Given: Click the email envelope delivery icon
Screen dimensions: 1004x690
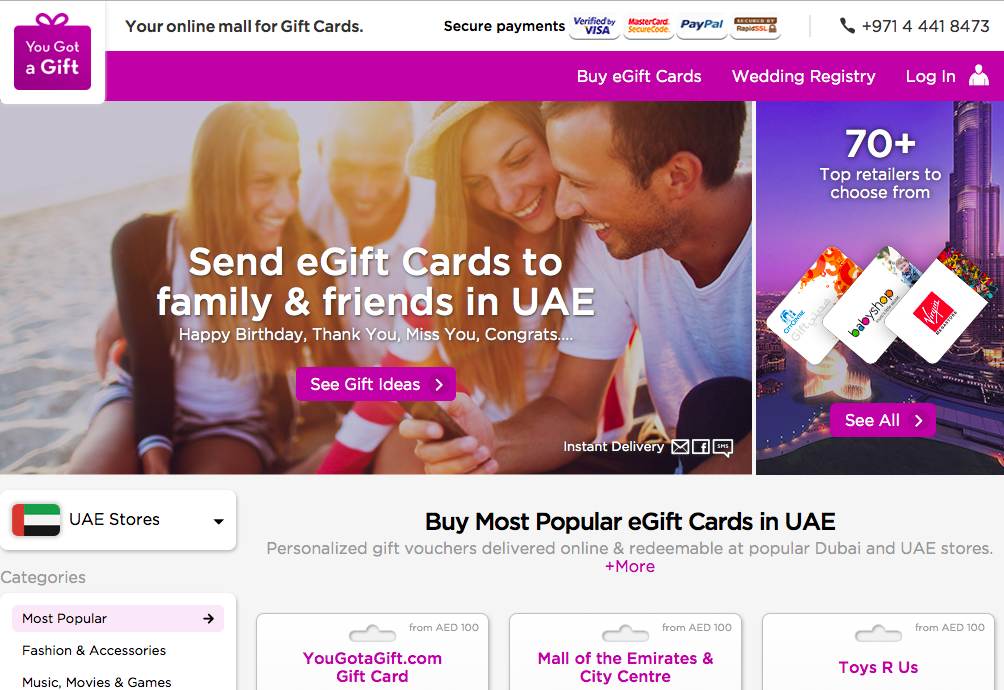Looking at the screenshot, I should [x=680, y=447].
